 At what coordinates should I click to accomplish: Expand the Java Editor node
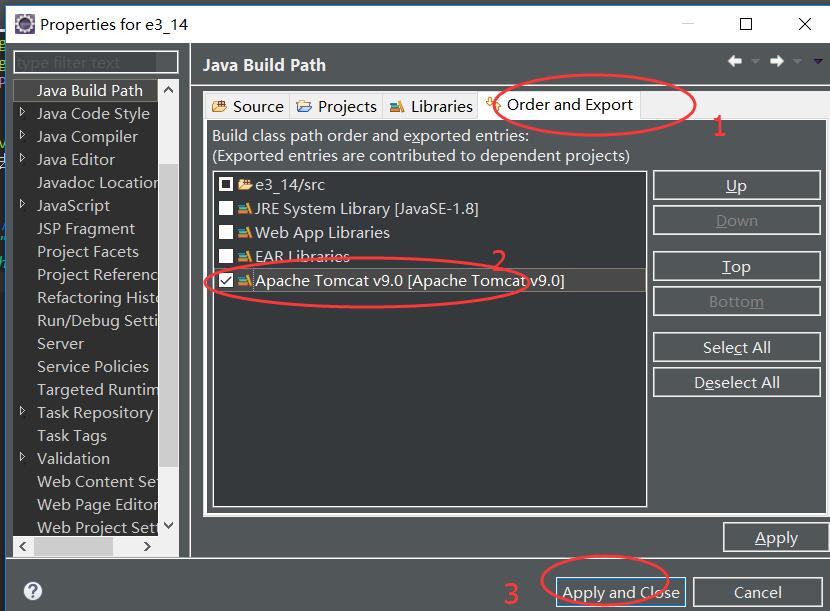pos(22,158)
